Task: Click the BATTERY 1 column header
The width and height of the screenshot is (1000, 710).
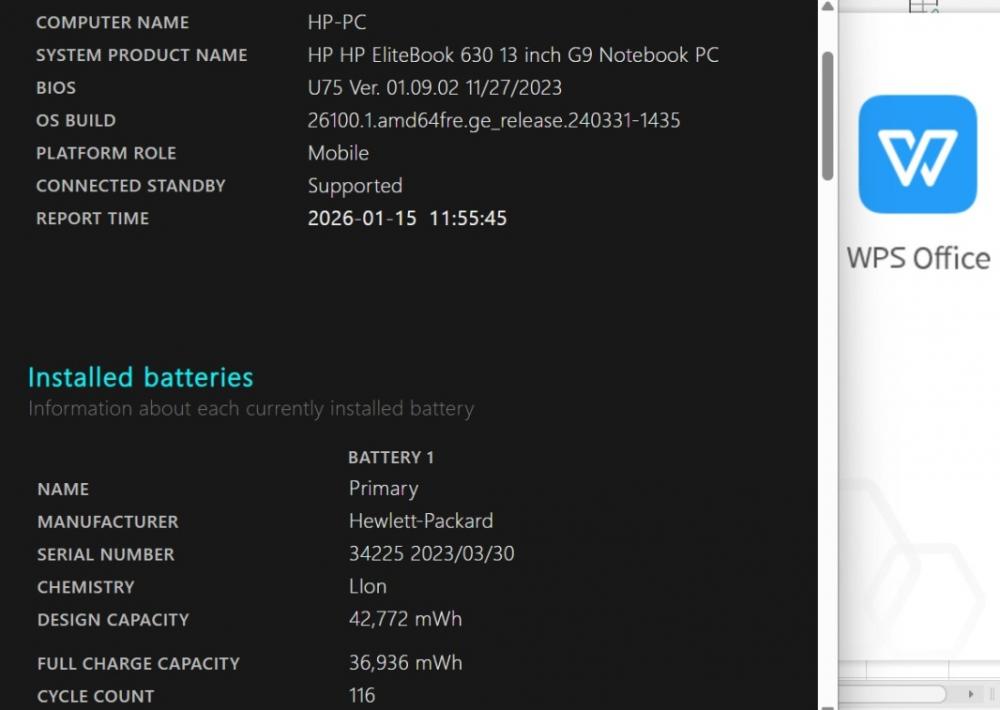Action: [391, 457]
